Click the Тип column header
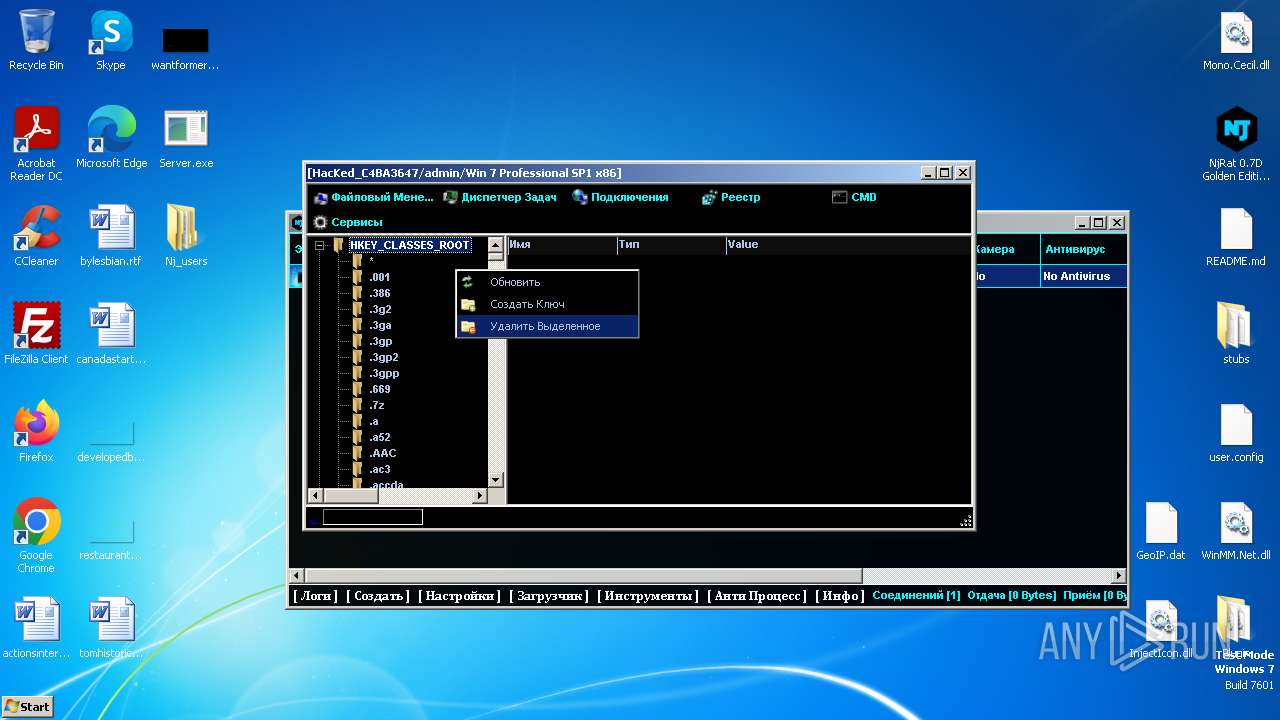The height and width of the screenshot is (720, 1280). pyautogui.click(x=670, y=245)
